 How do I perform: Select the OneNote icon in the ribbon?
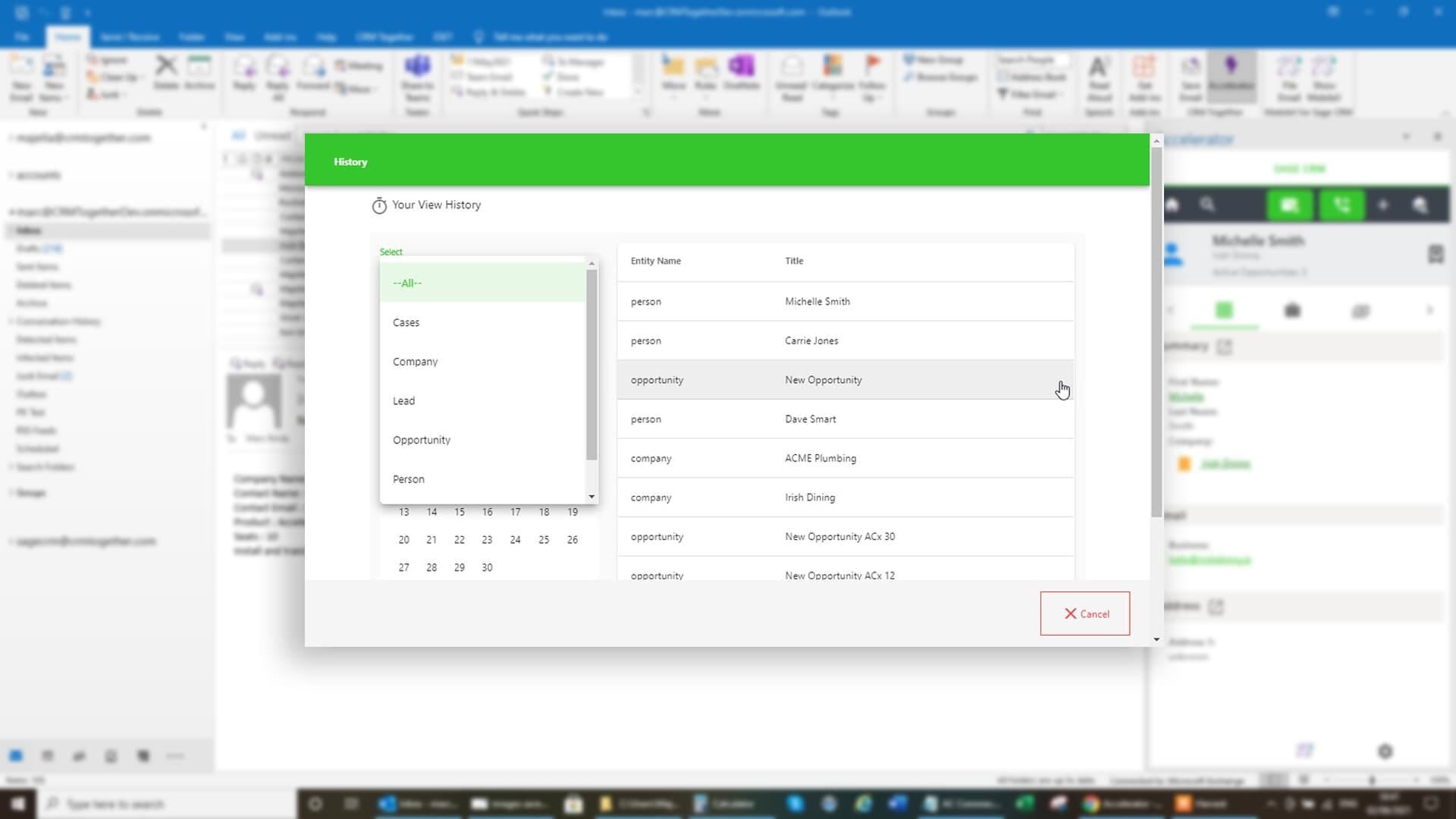[742, 72]
